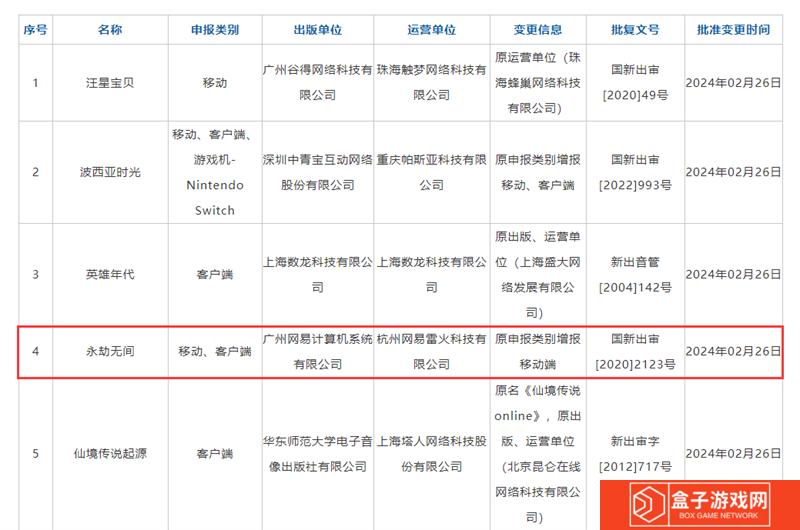Click serial number 4 cell
This screenshot has height=530, width=800.
(x=35, y=351)
